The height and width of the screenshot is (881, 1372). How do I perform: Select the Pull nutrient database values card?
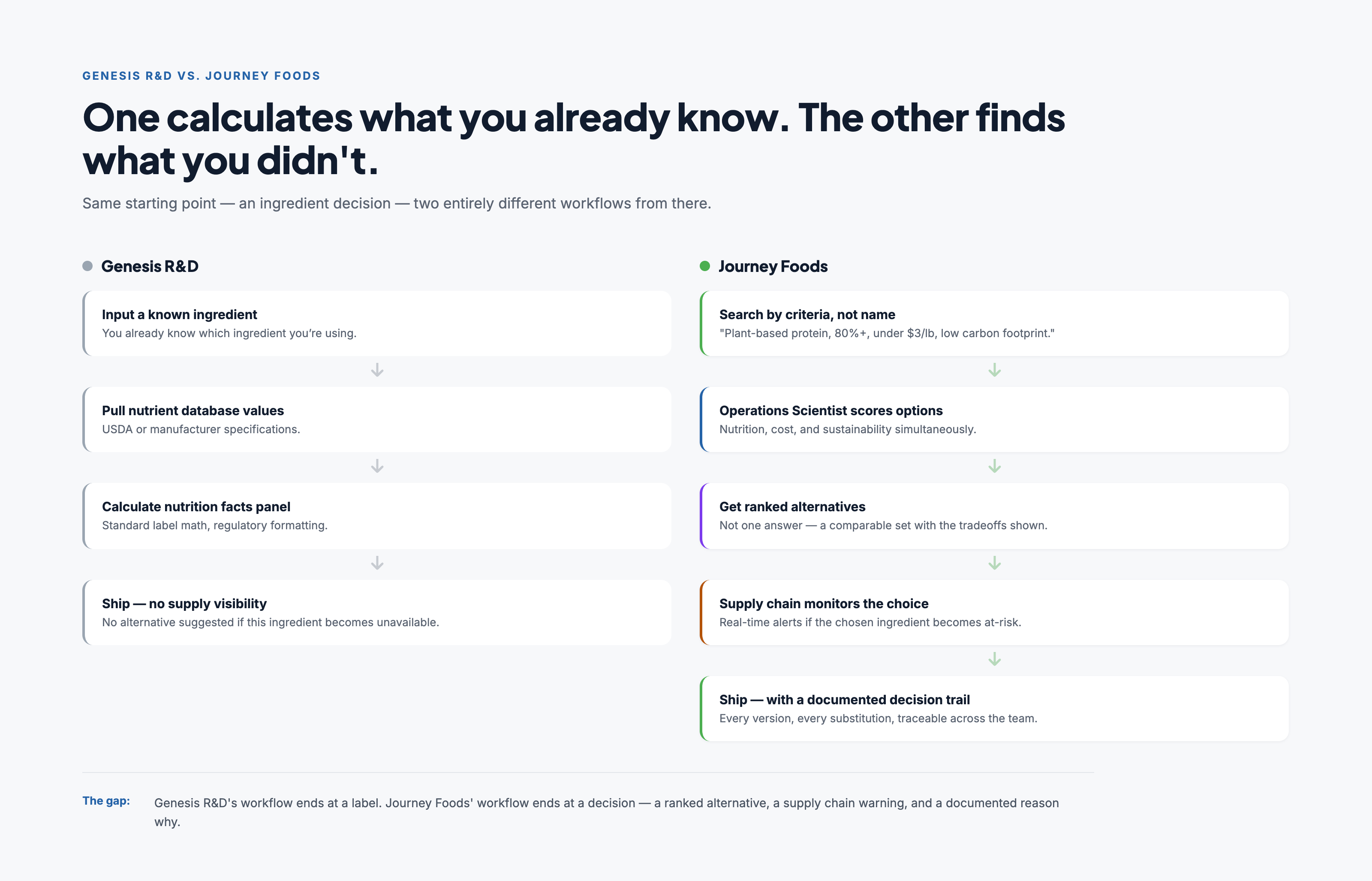tap(377, 419)
